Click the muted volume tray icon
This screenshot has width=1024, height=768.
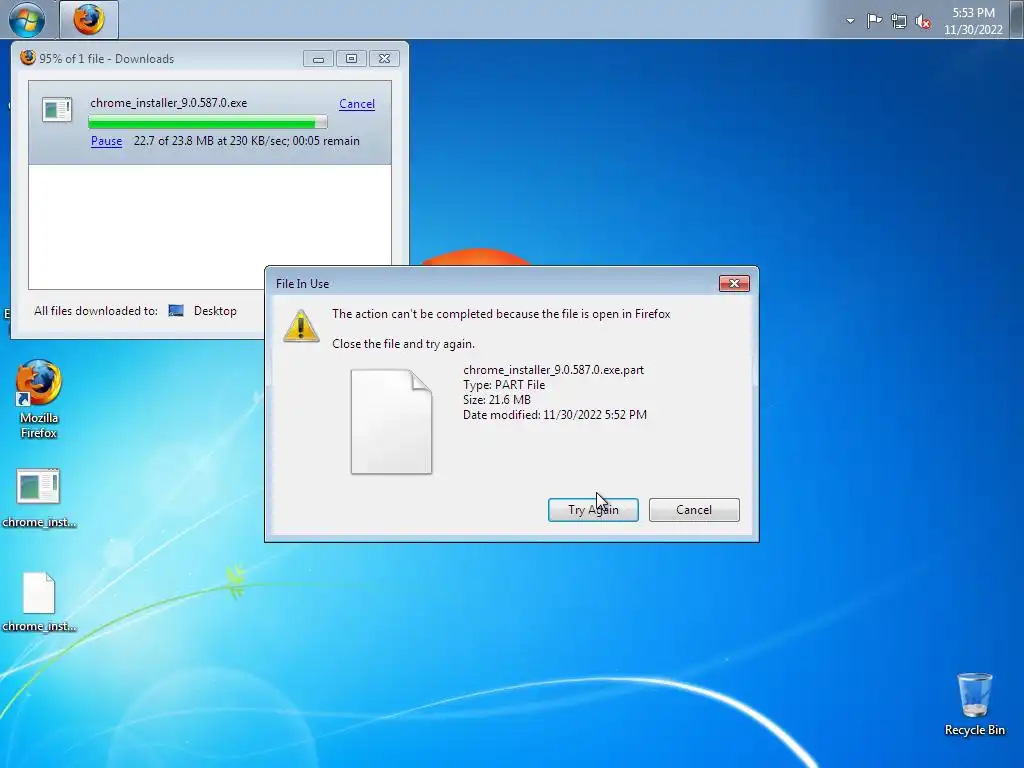point(923,22)
